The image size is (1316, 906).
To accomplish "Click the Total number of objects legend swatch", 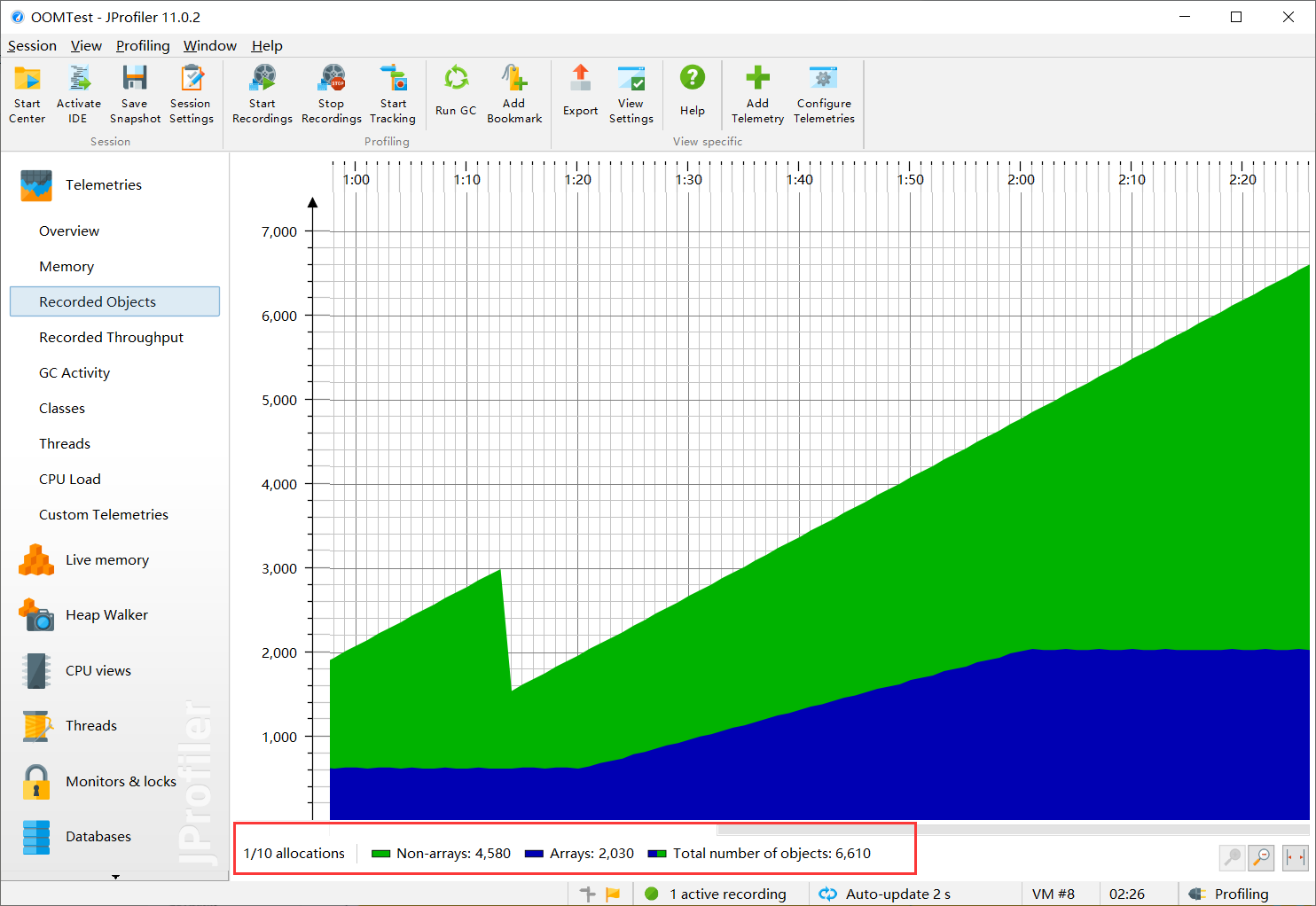I will coord(657,854).
